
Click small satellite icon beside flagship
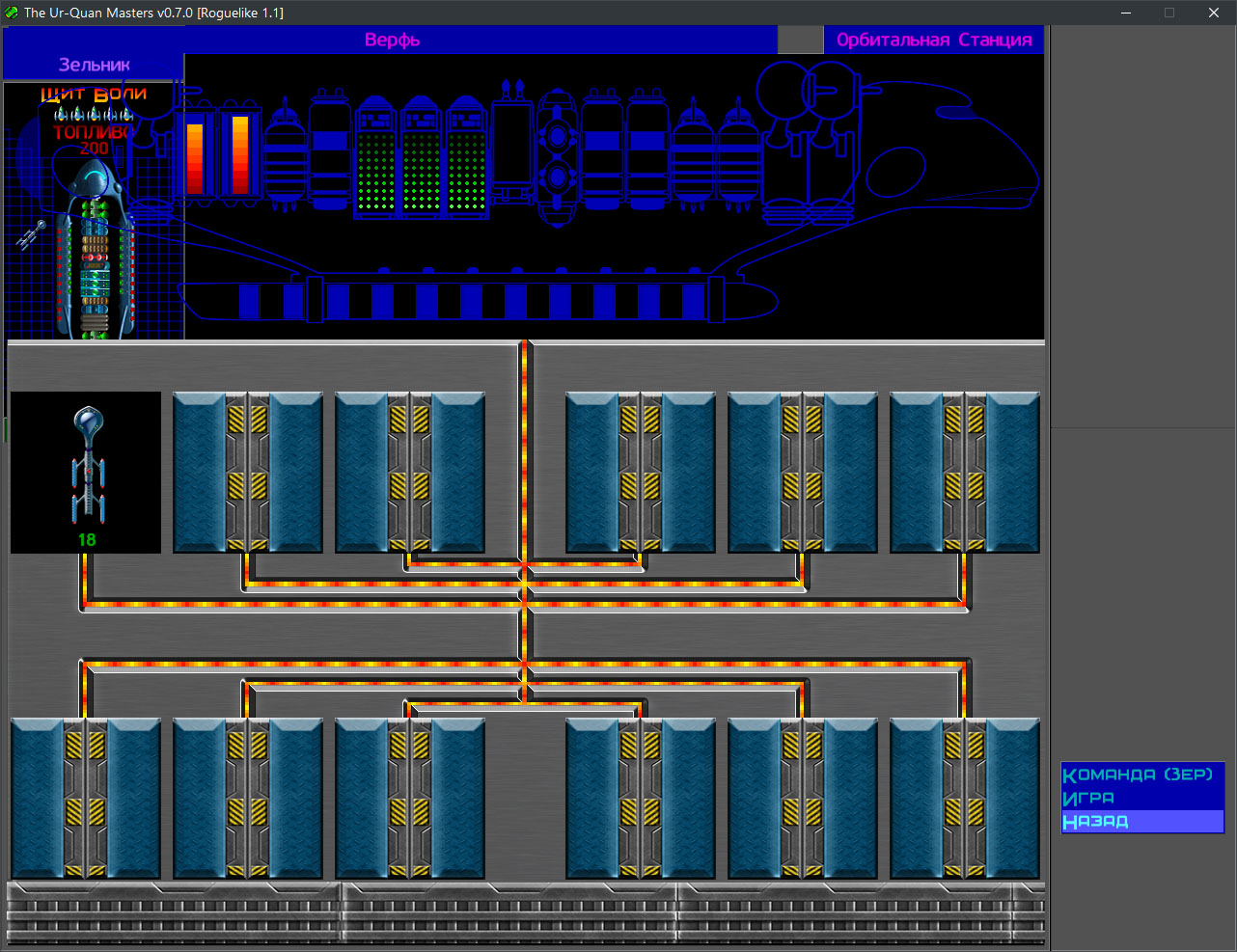point(31,234)
